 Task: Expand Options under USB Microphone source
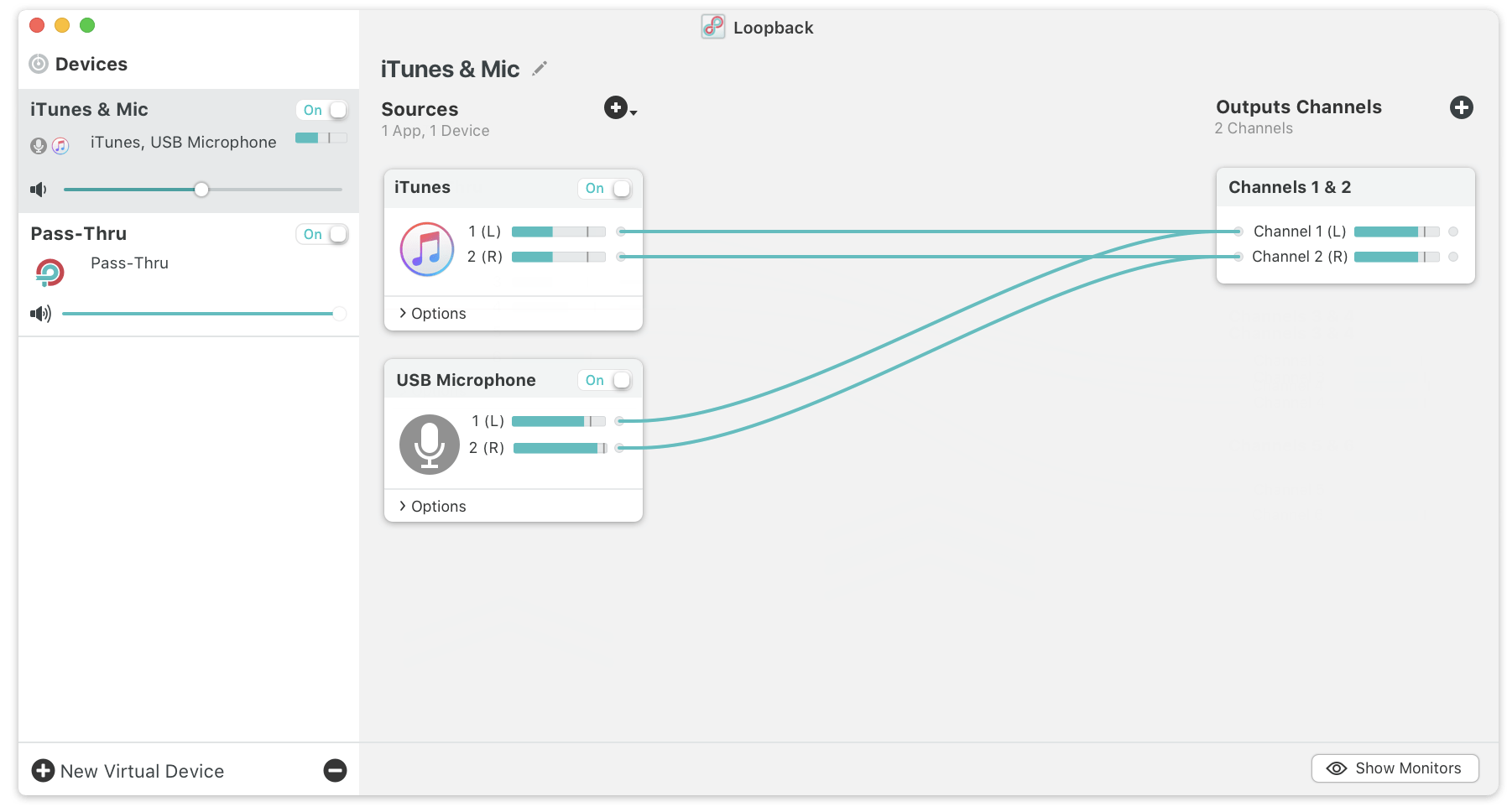(x=432, y=506)
